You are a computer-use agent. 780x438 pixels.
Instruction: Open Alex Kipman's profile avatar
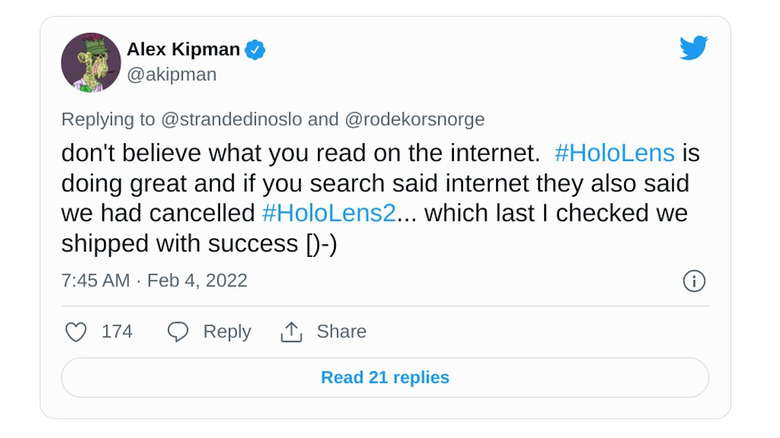click(x=91, y=63)
